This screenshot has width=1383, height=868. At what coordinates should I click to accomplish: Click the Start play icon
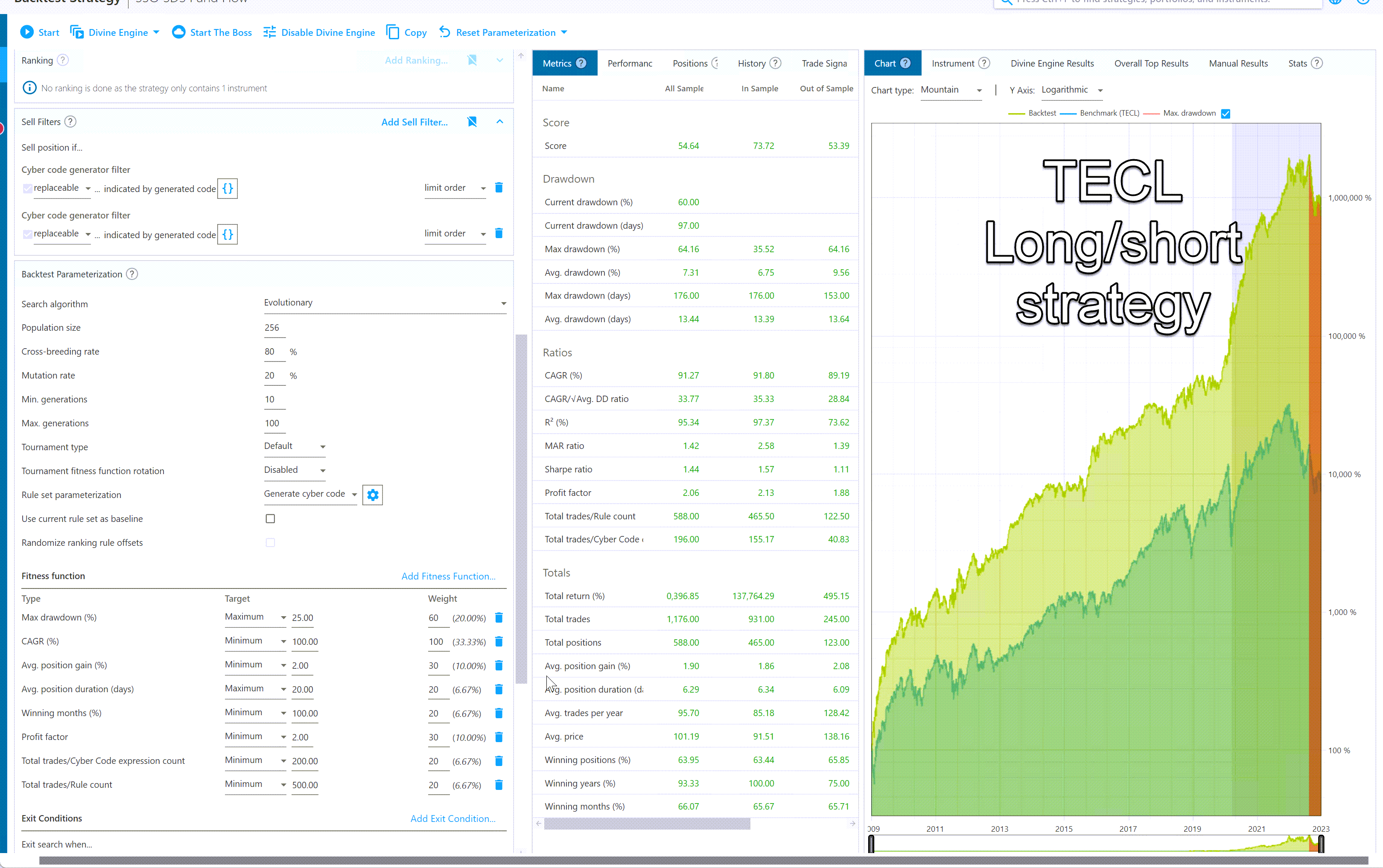[26, 32]
